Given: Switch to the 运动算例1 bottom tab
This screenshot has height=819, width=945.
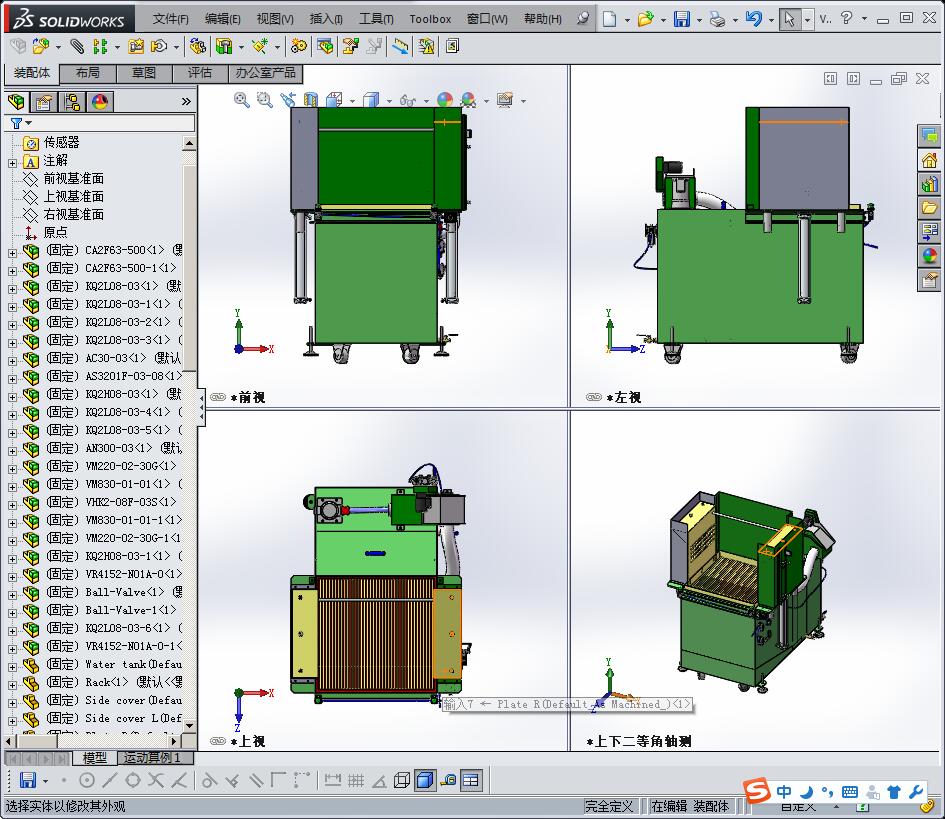Looking at the screenshot, I should point(150,758).
